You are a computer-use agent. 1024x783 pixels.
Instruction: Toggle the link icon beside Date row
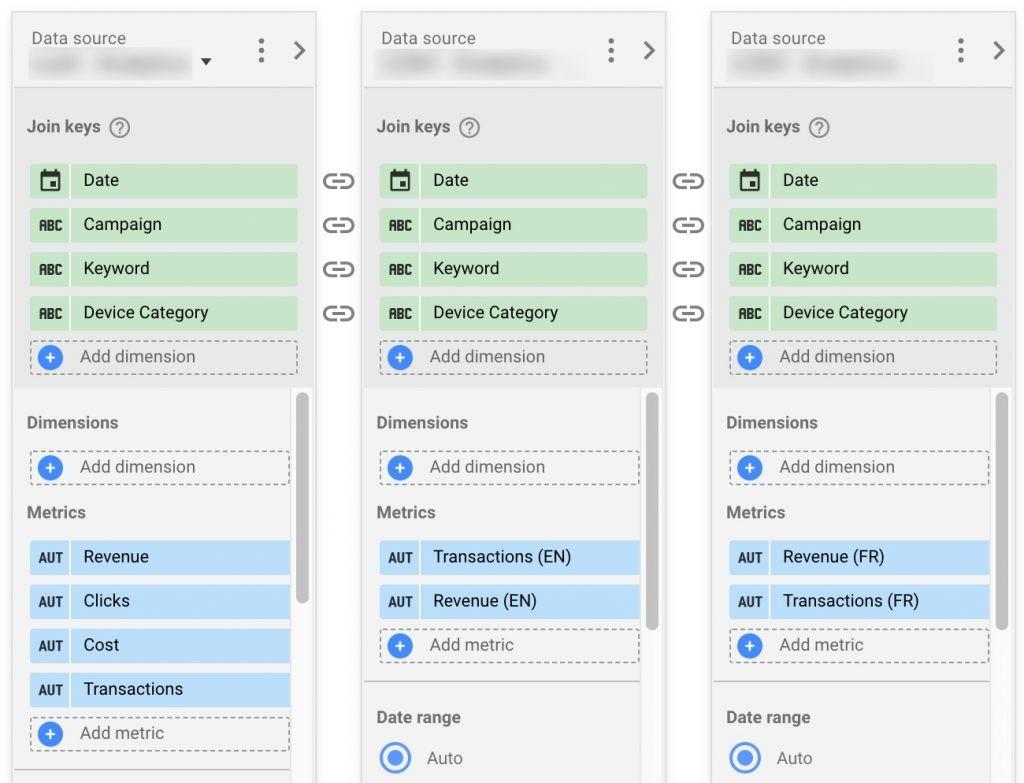[338, 181]
